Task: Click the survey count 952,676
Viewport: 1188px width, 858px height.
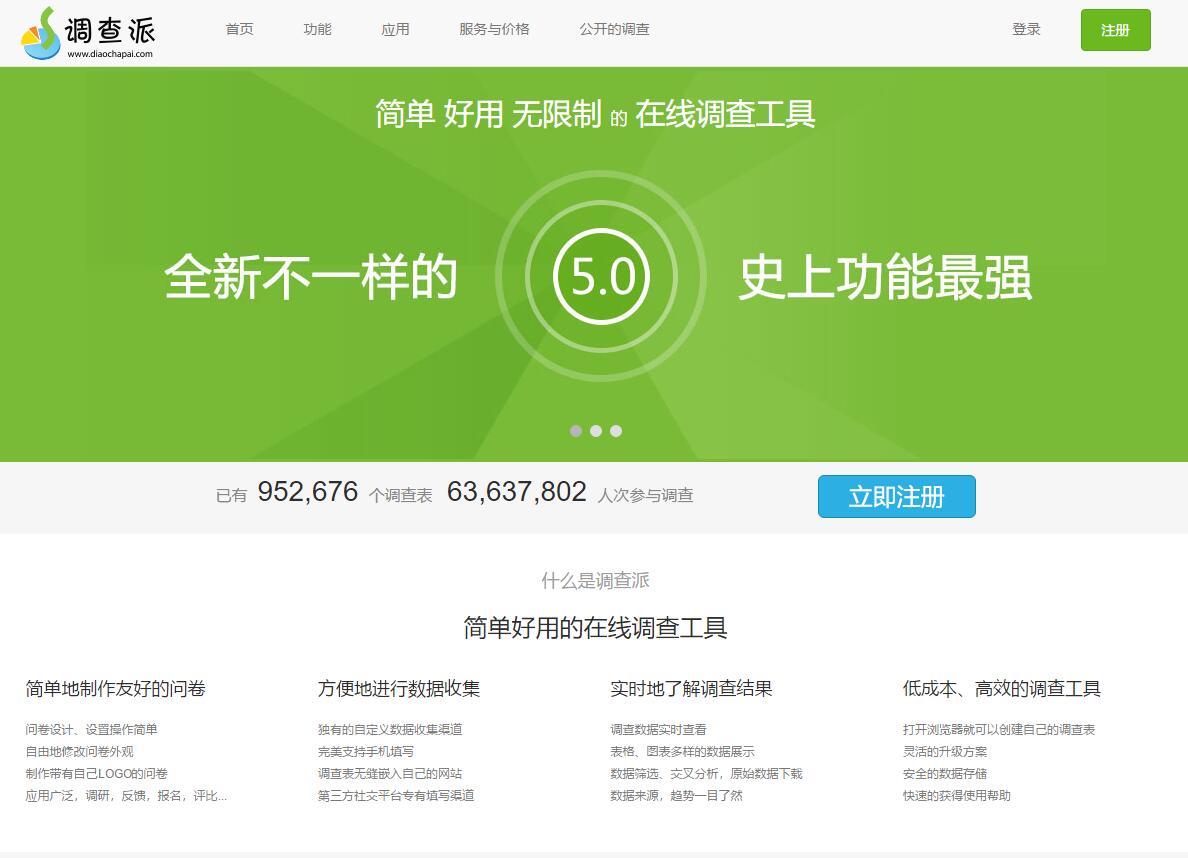Action: pyautogui.click(x=308, y=492)
